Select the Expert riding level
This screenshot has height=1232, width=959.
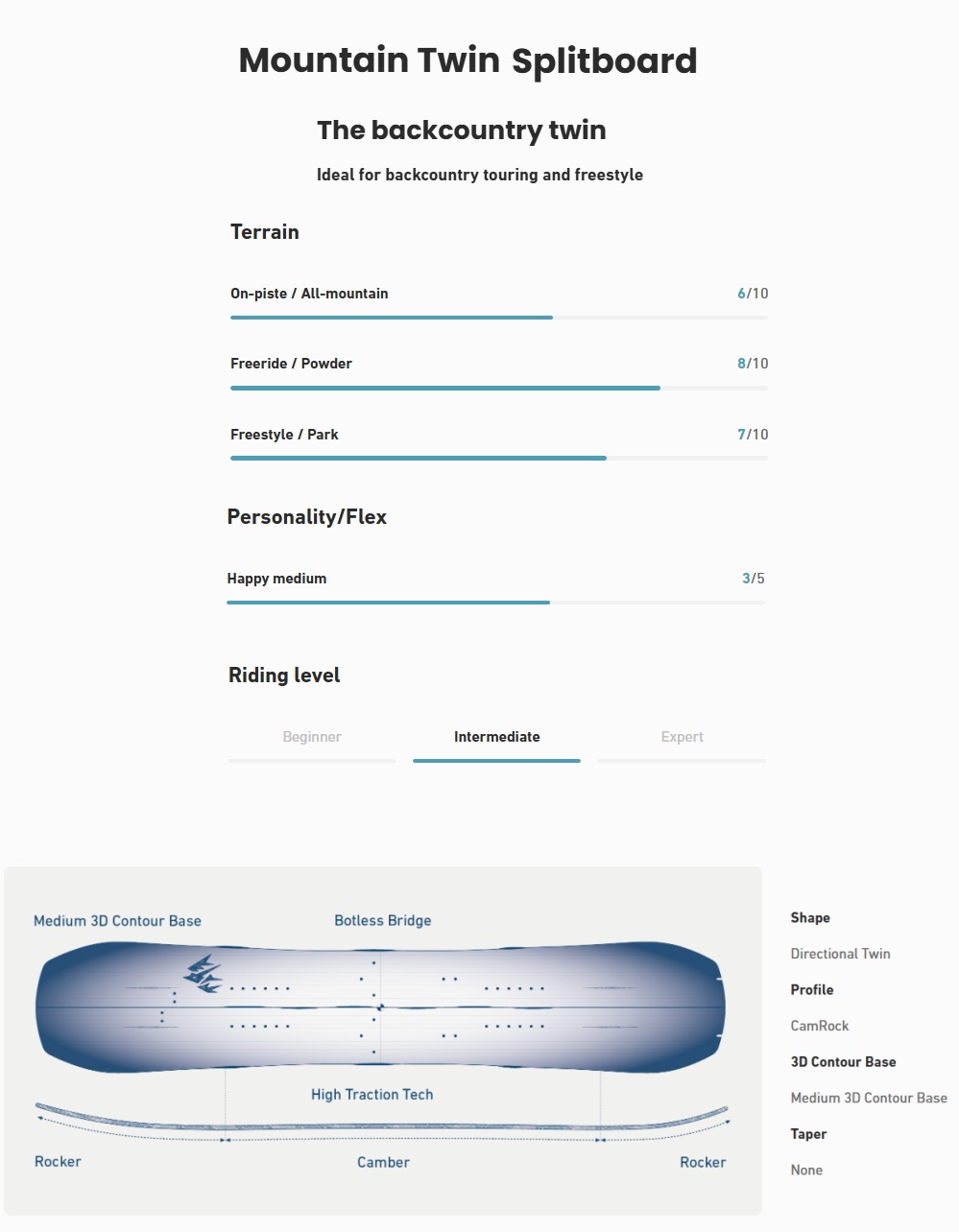[x=682, y=737]
